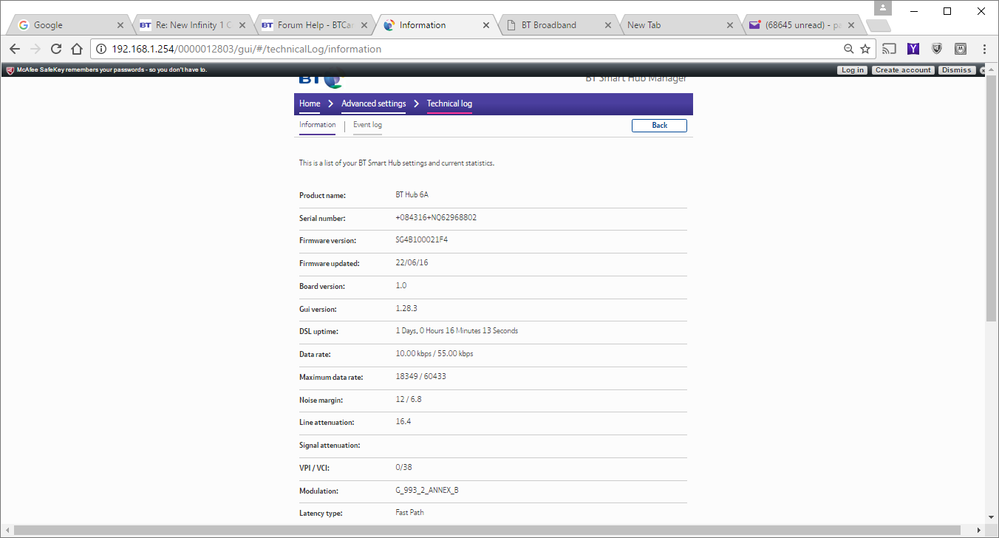Open the Event log sub-tab
This screenshot has width=999, height=538.
[368, 125]
